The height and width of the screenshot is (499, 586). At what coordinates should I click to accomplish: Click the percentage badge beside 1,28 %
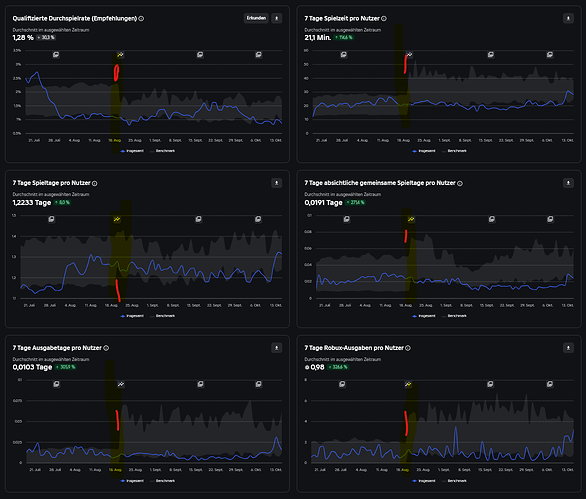pos(46,37)
